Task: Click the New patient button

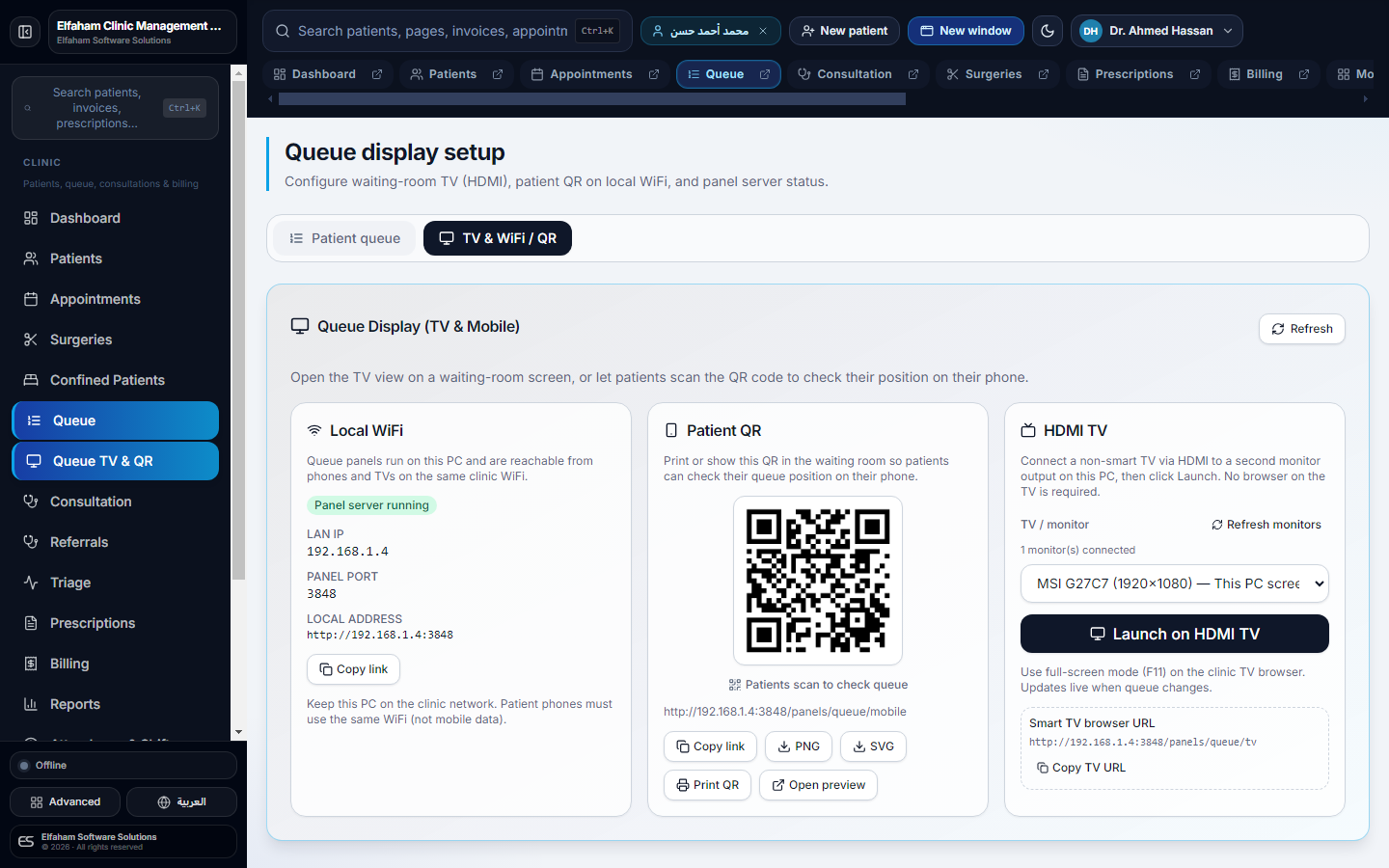Action: pos(845,31)
